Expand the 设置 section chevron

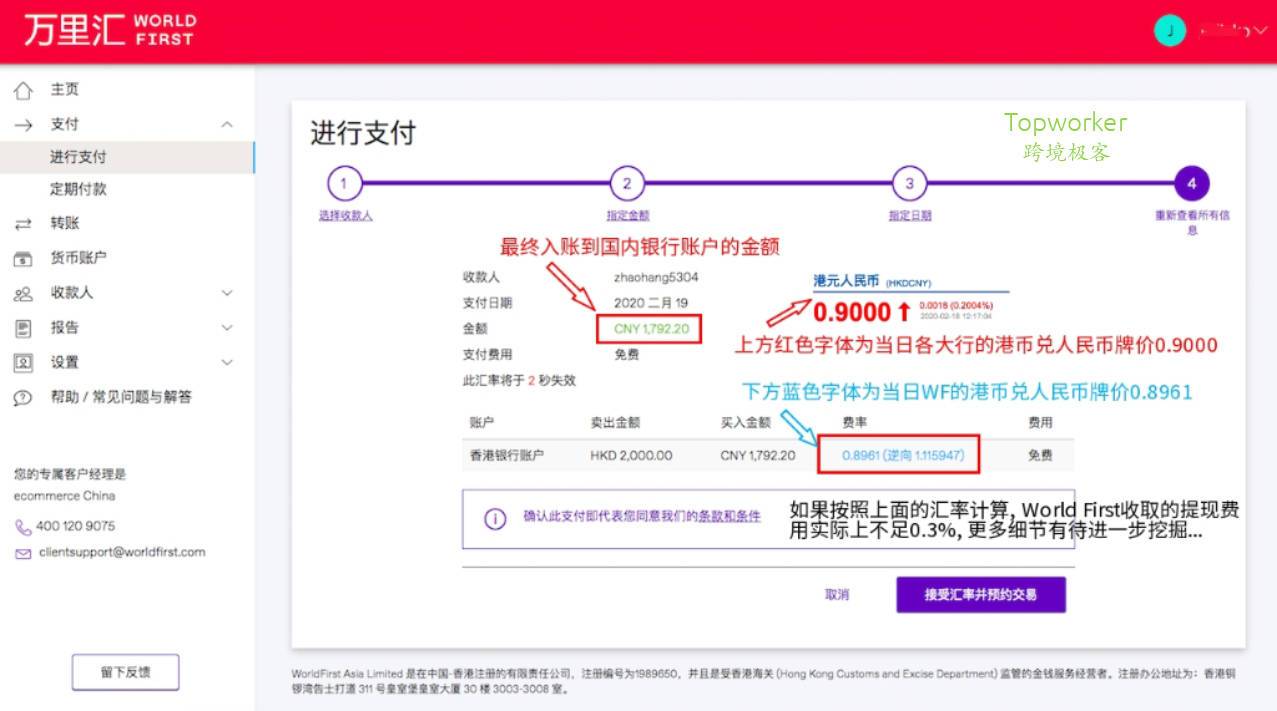pyautogui.click(x=227, y=363)
